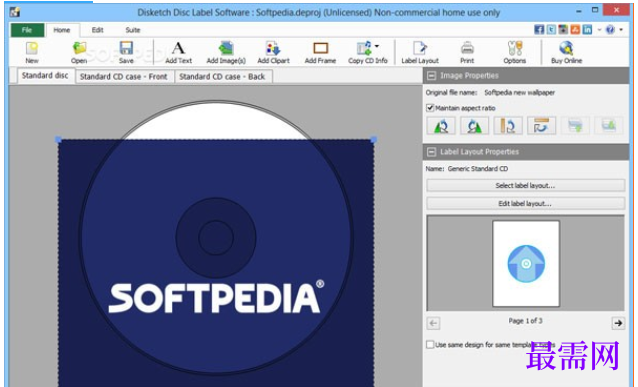Viewport: 638px width, 387px height.
Task: Click the Add Image(s) icon
Action: click(226, 52)
